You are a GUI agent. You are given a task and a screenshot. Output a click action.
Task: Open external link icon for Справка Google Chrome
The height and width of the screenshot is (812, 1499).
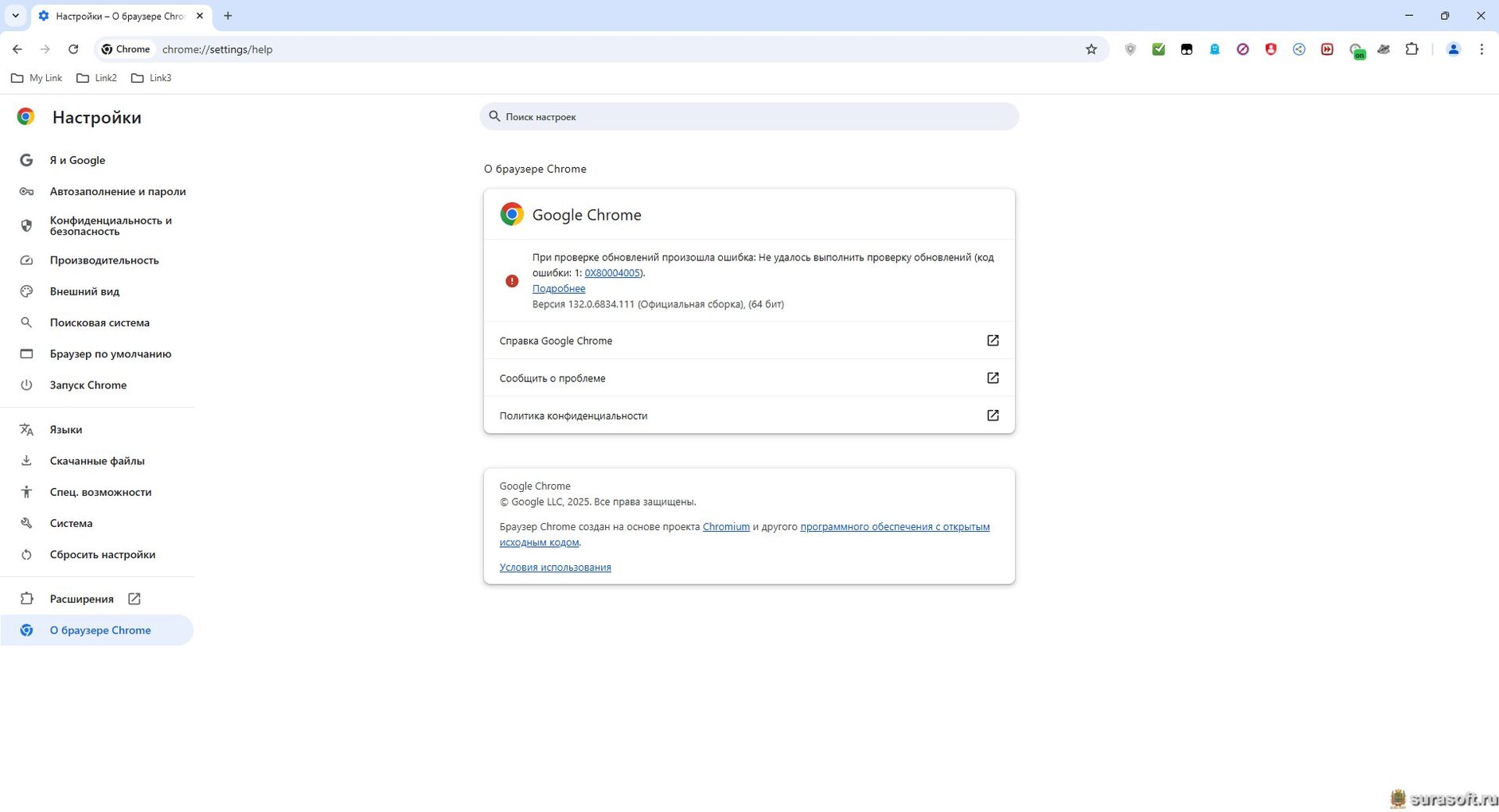point(993,341)
